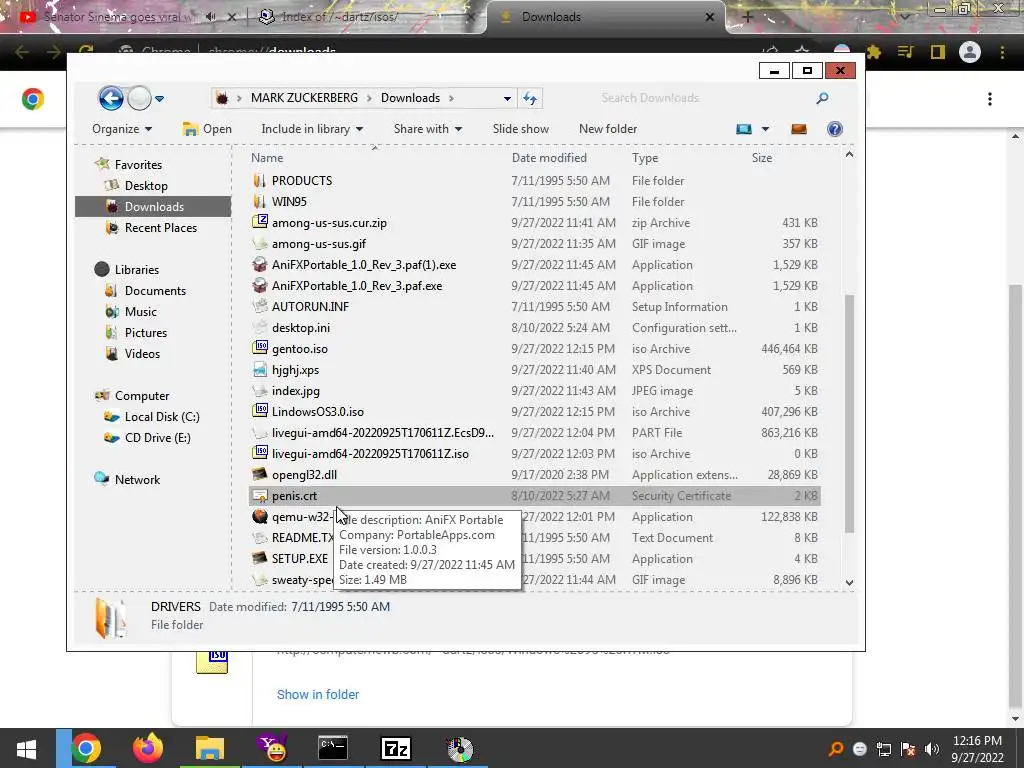Toggle the preview pane icon
1024x768 pixels.
click(x=799, y=129)
